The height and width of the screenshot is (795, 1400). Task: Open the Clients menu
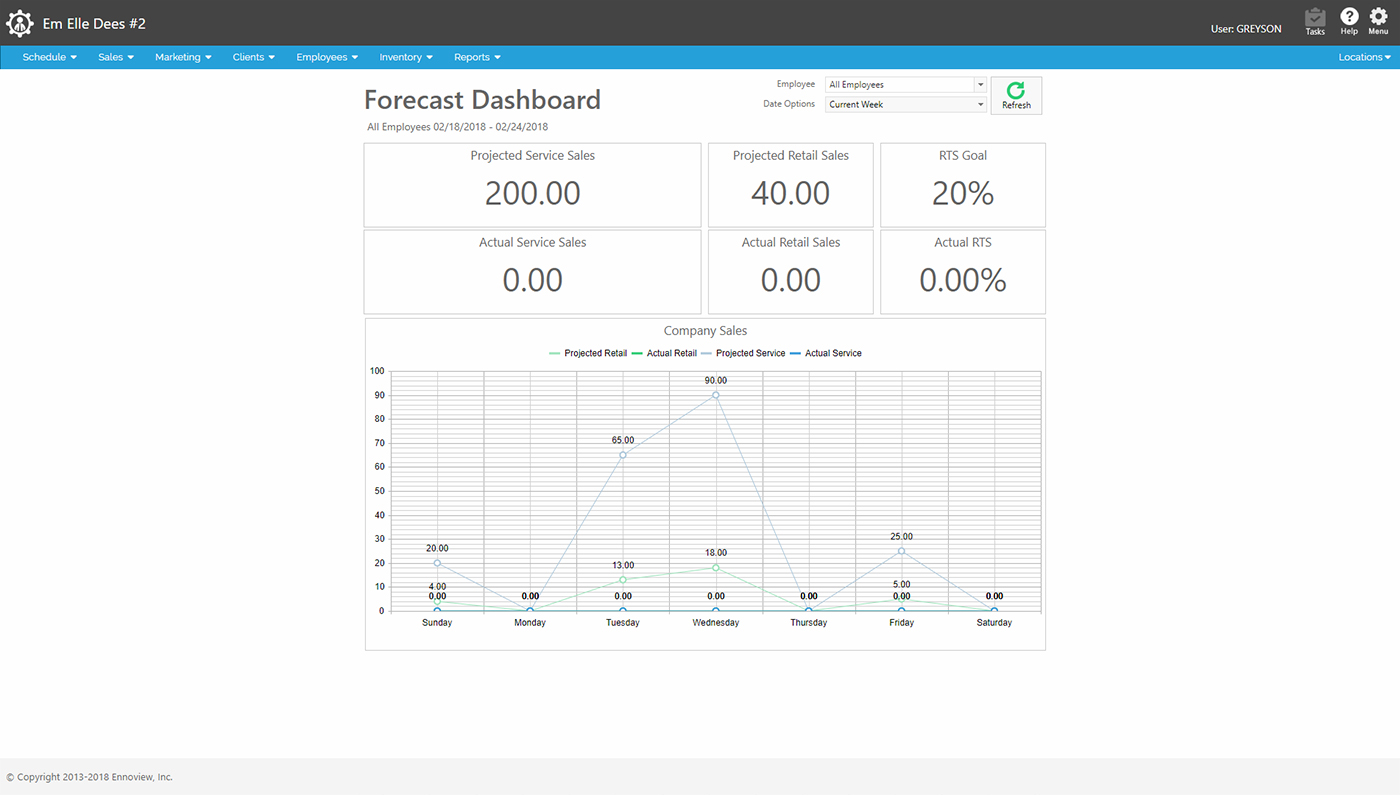(254, 57)
